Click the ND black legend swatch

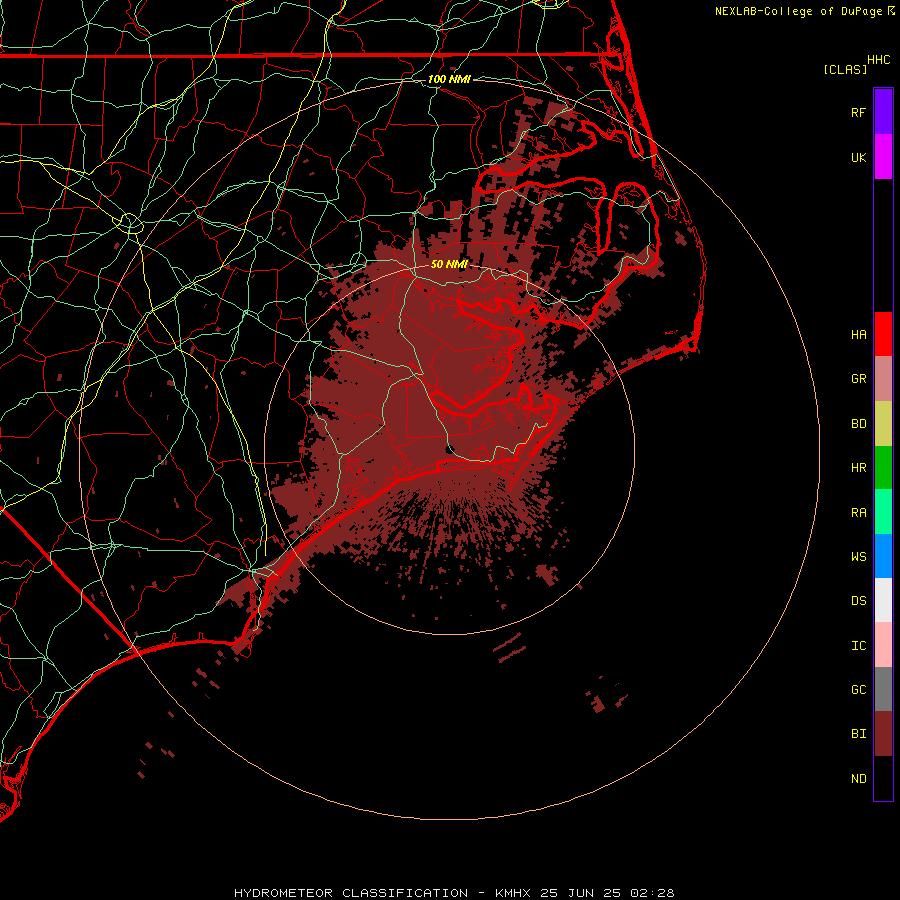pyautogui.click(x=883, y=778)
